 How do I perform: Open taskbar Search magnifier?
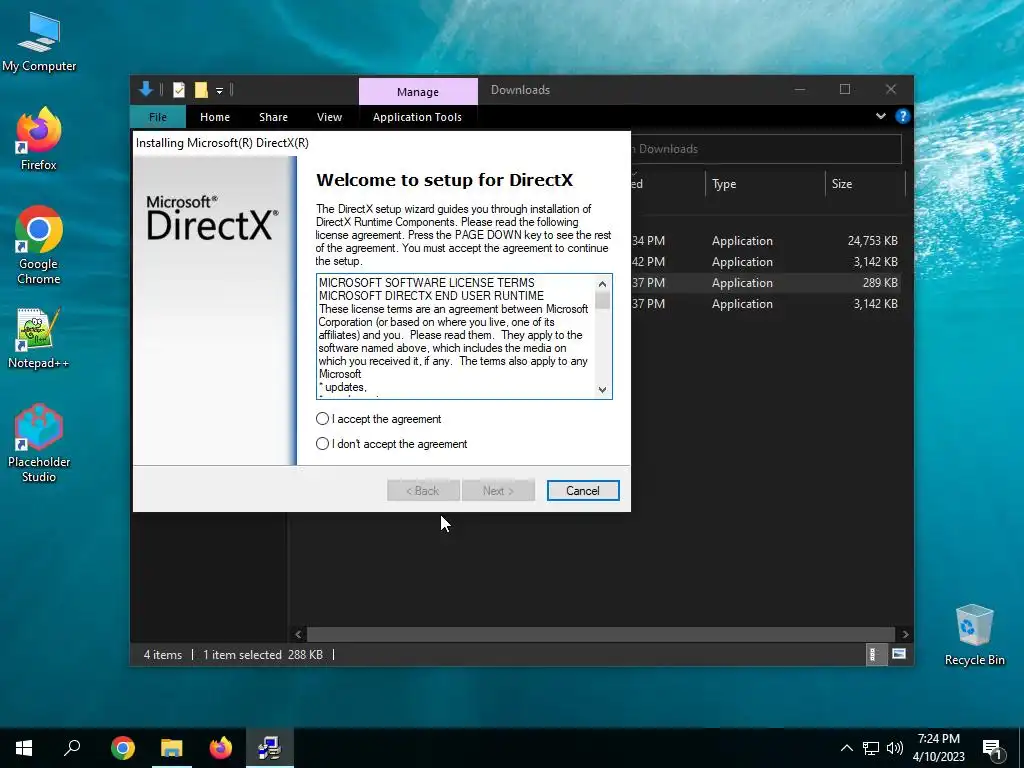click(72, 747)
